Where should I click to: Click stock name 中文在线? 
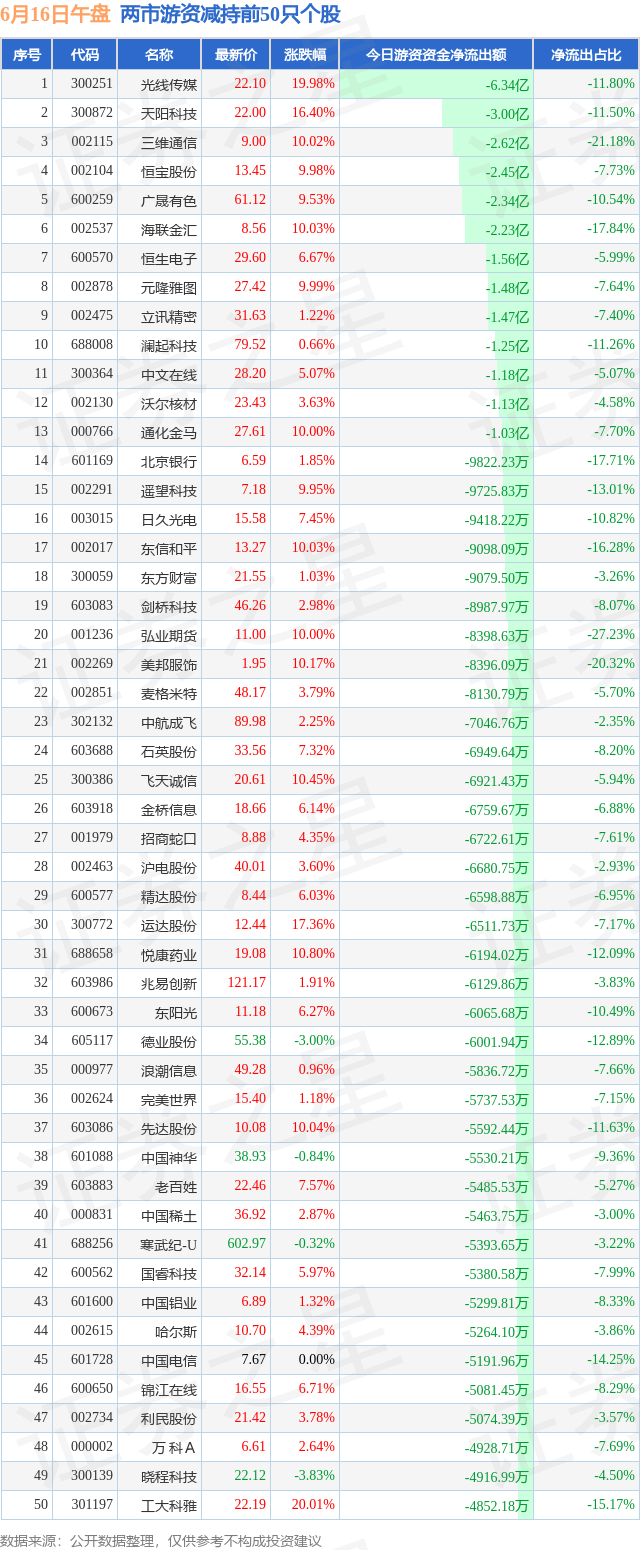169,374
